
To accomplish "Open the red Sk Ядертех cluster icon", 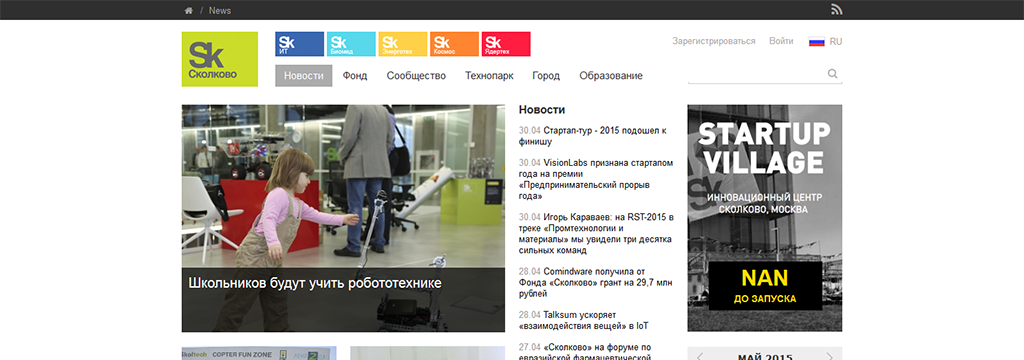I will (x=505, y=44).
